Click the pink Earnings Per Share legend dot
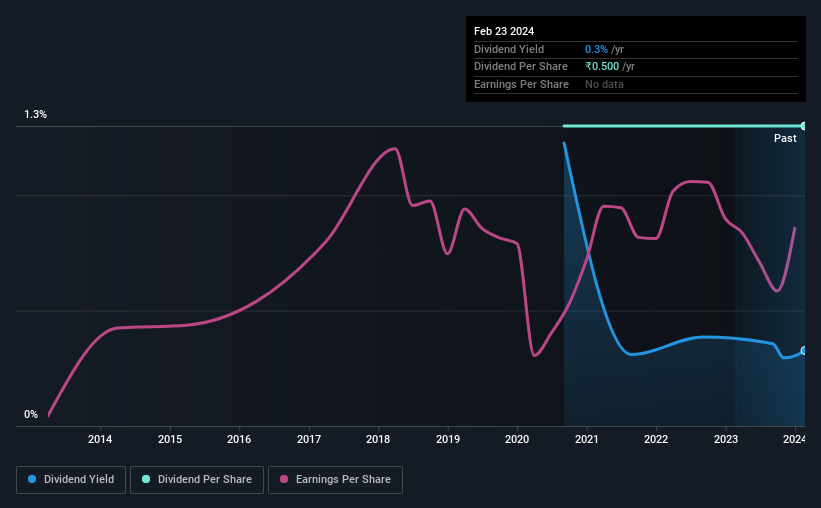This screenshot has height=508, width=821. tap(284, 479)
